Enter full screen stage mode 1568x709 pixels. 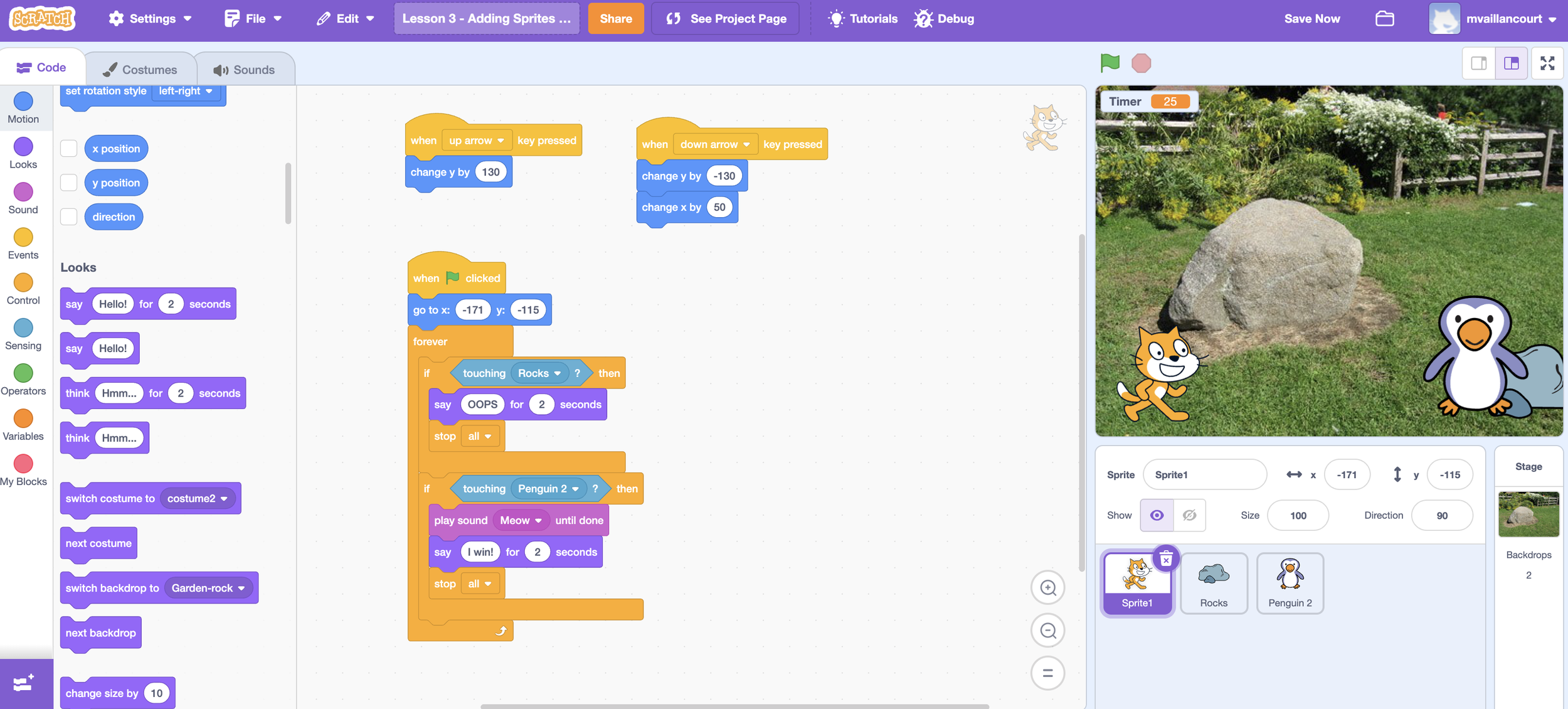(1547, 63)
